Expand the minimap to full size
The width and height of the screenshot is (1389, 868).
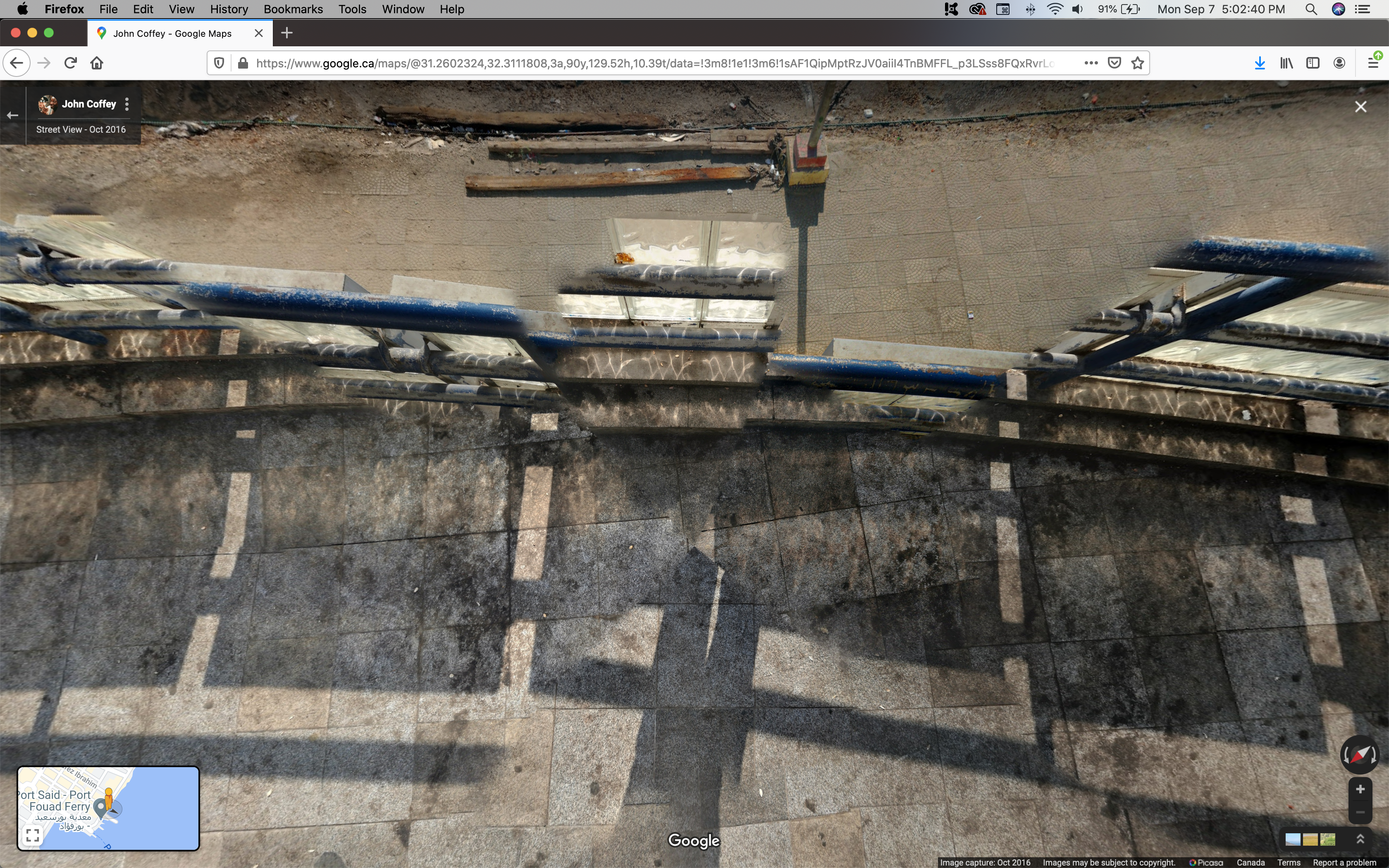[33, 835]
